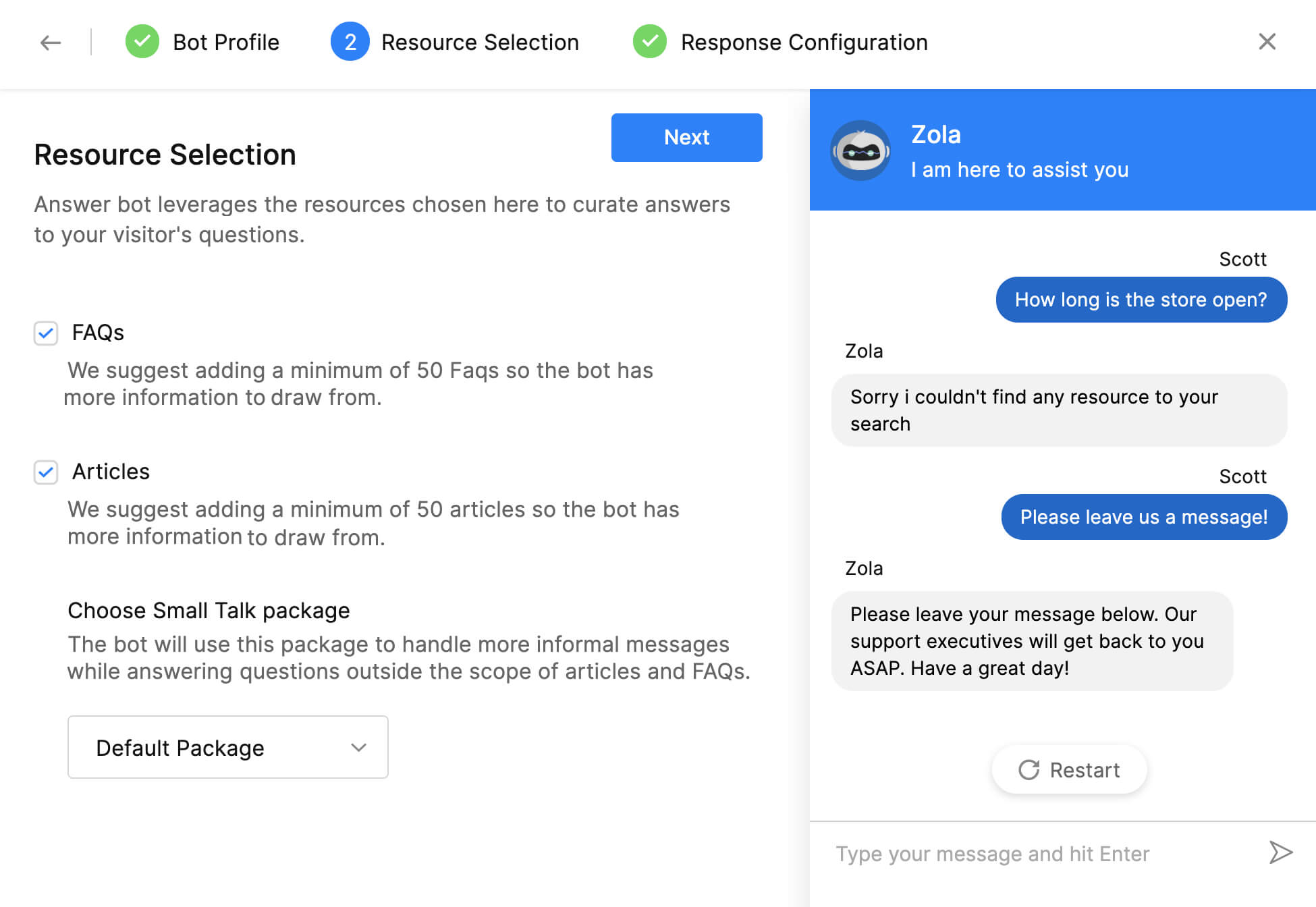Image resolution: width=1316 pixels, height=907 pixels.
Task: Select the Resource Selection step label
Action: tap(480, 42)
